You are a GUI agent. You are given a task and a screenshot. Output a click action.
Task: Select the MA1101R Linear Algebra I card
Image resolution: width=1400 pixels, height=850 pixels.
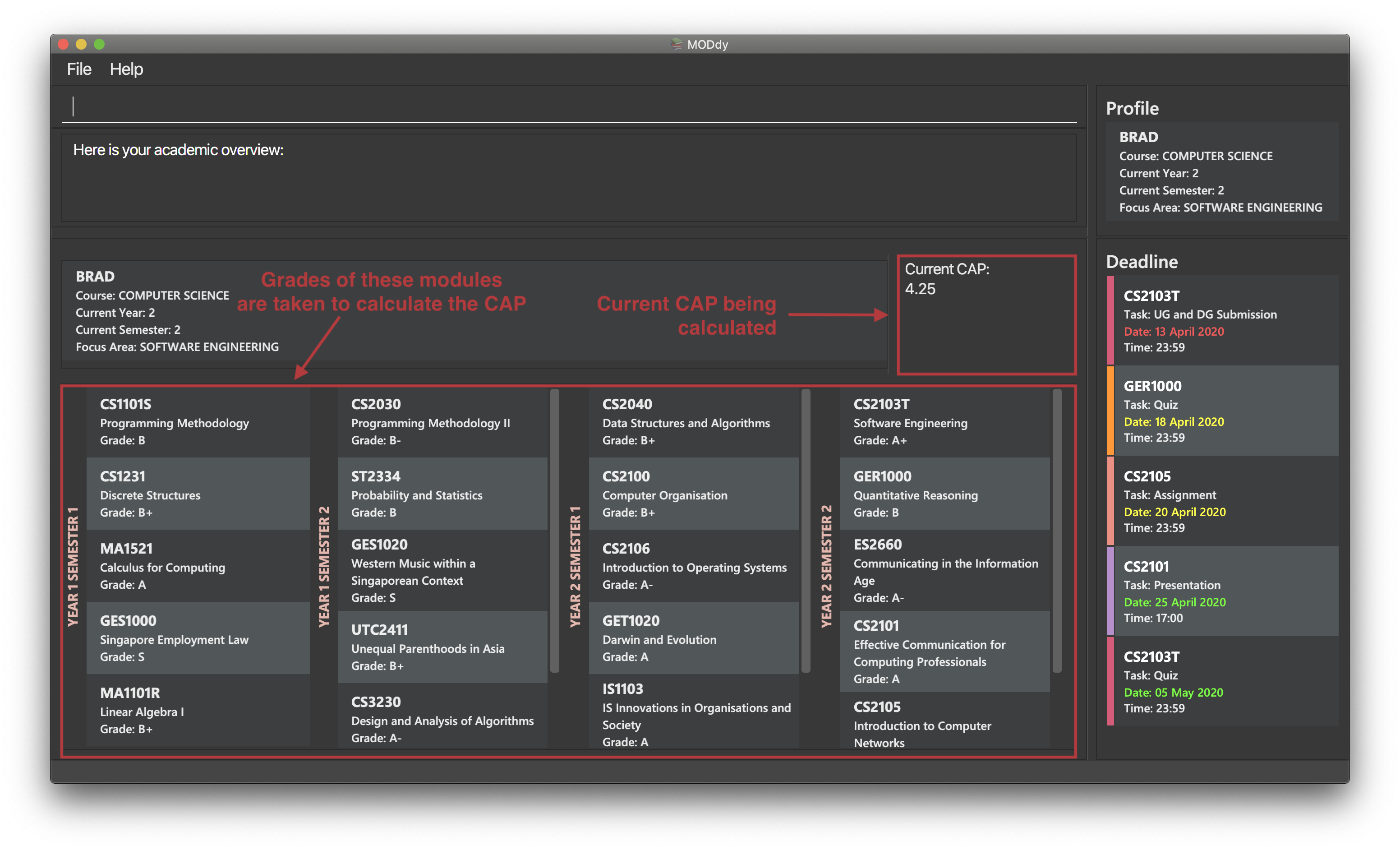tap(198, 710)
